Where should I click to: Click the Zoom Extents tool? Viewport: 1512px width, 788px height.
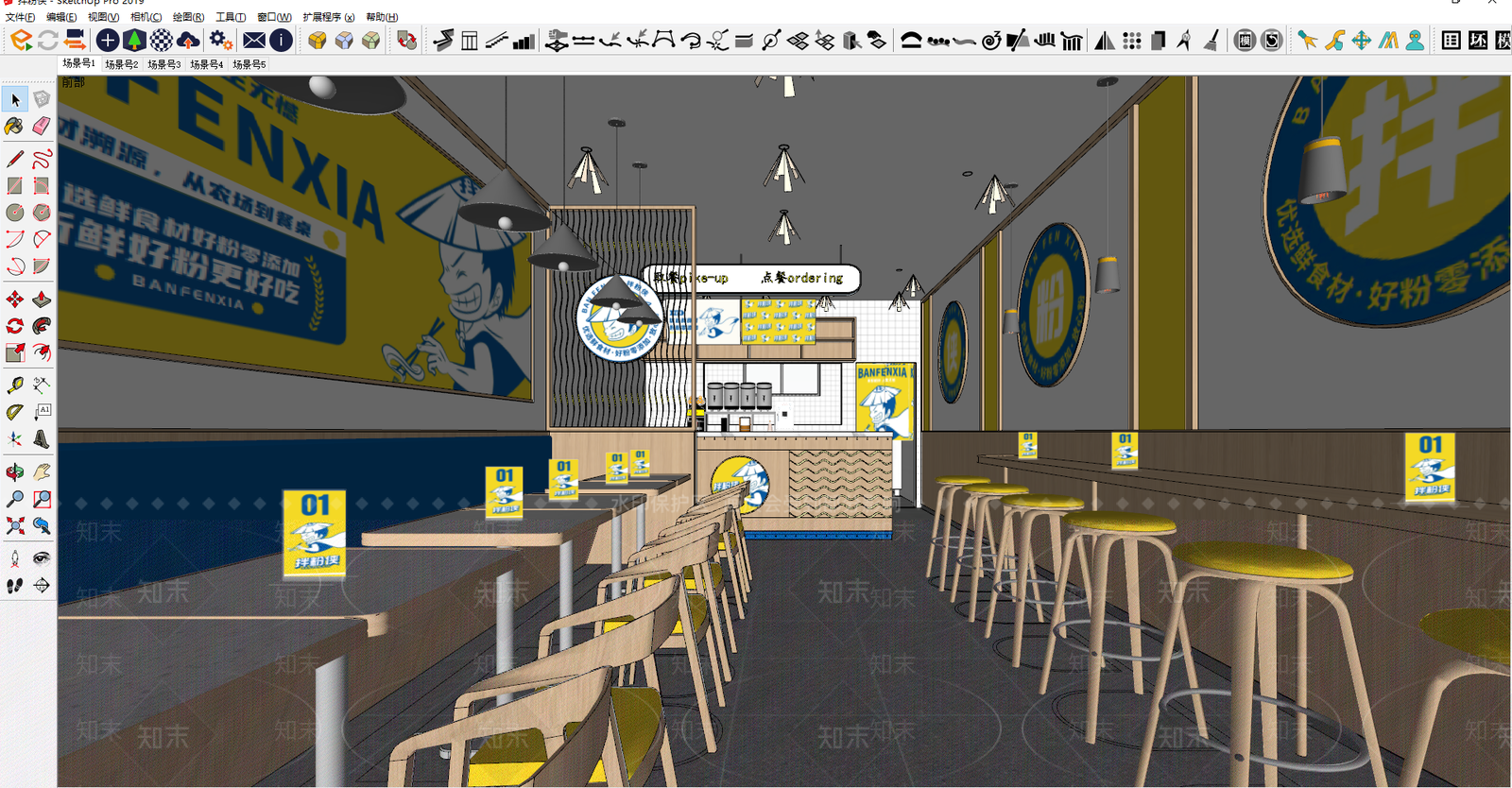tap(15, 525)
